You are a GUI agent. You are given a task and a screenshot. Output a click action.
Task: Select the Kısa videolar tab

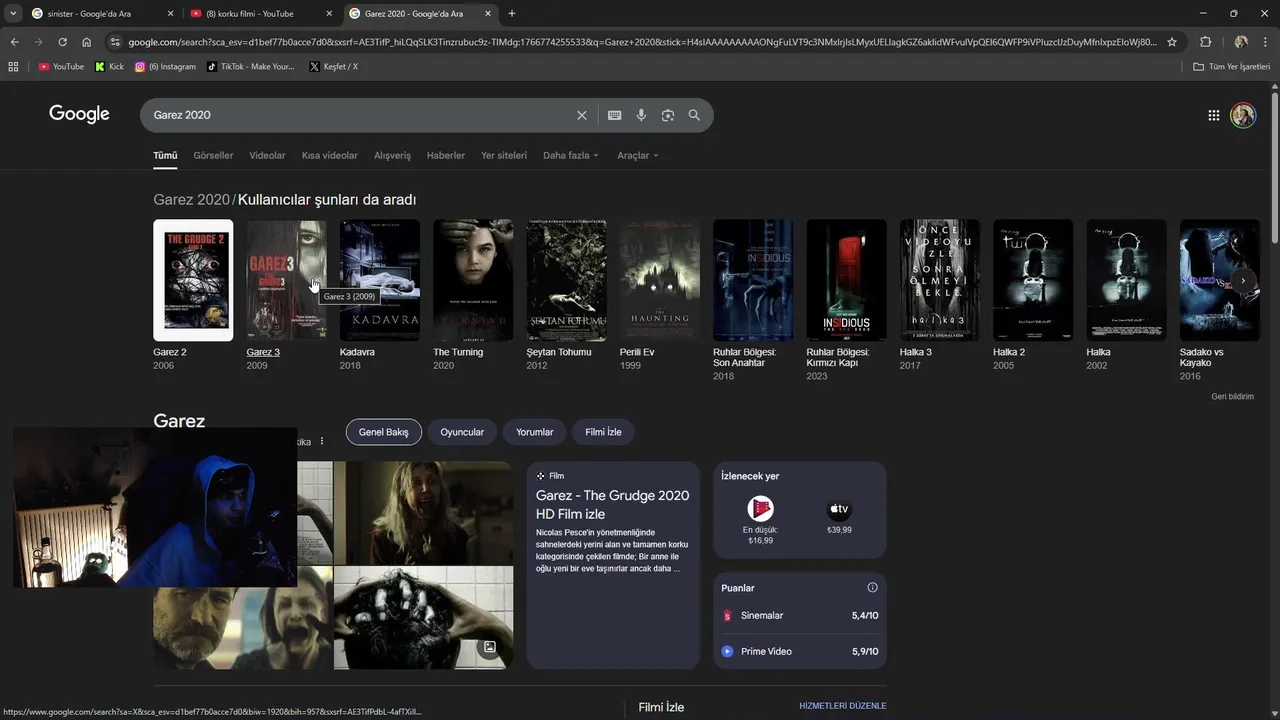(x=330, y=156)
